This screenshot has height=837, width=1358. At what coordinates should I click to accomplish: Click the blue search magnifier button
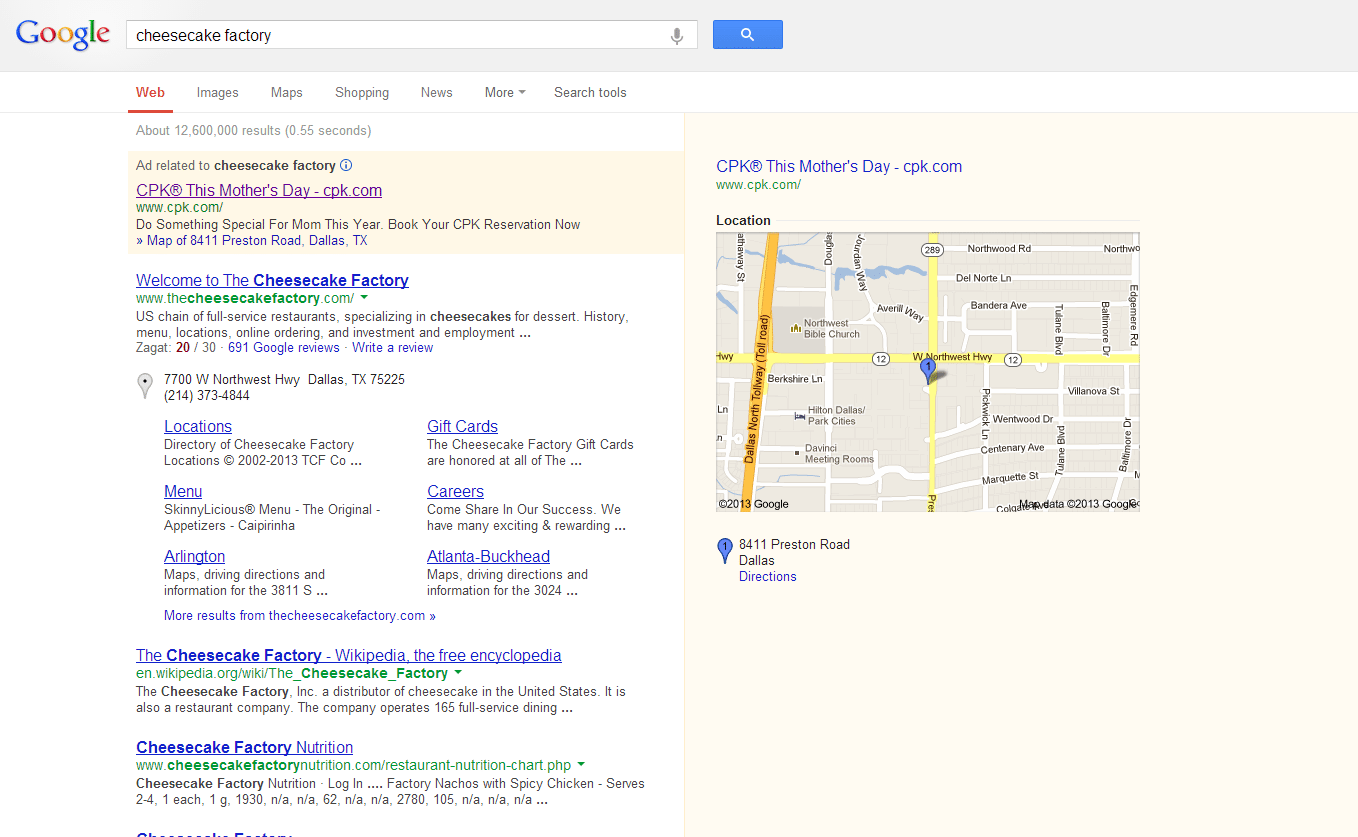coord(747,34)
